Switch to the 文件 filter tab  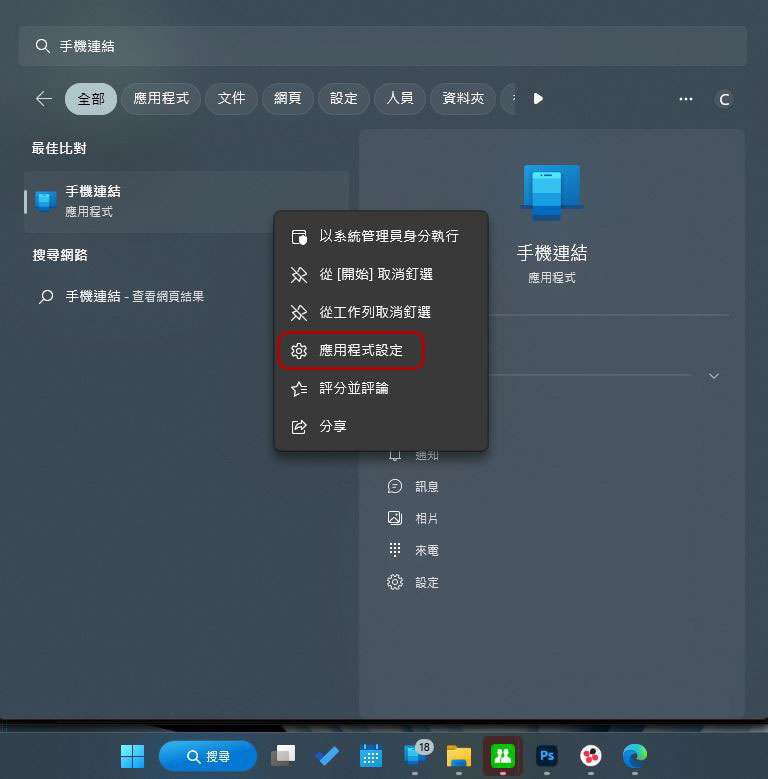231,98
